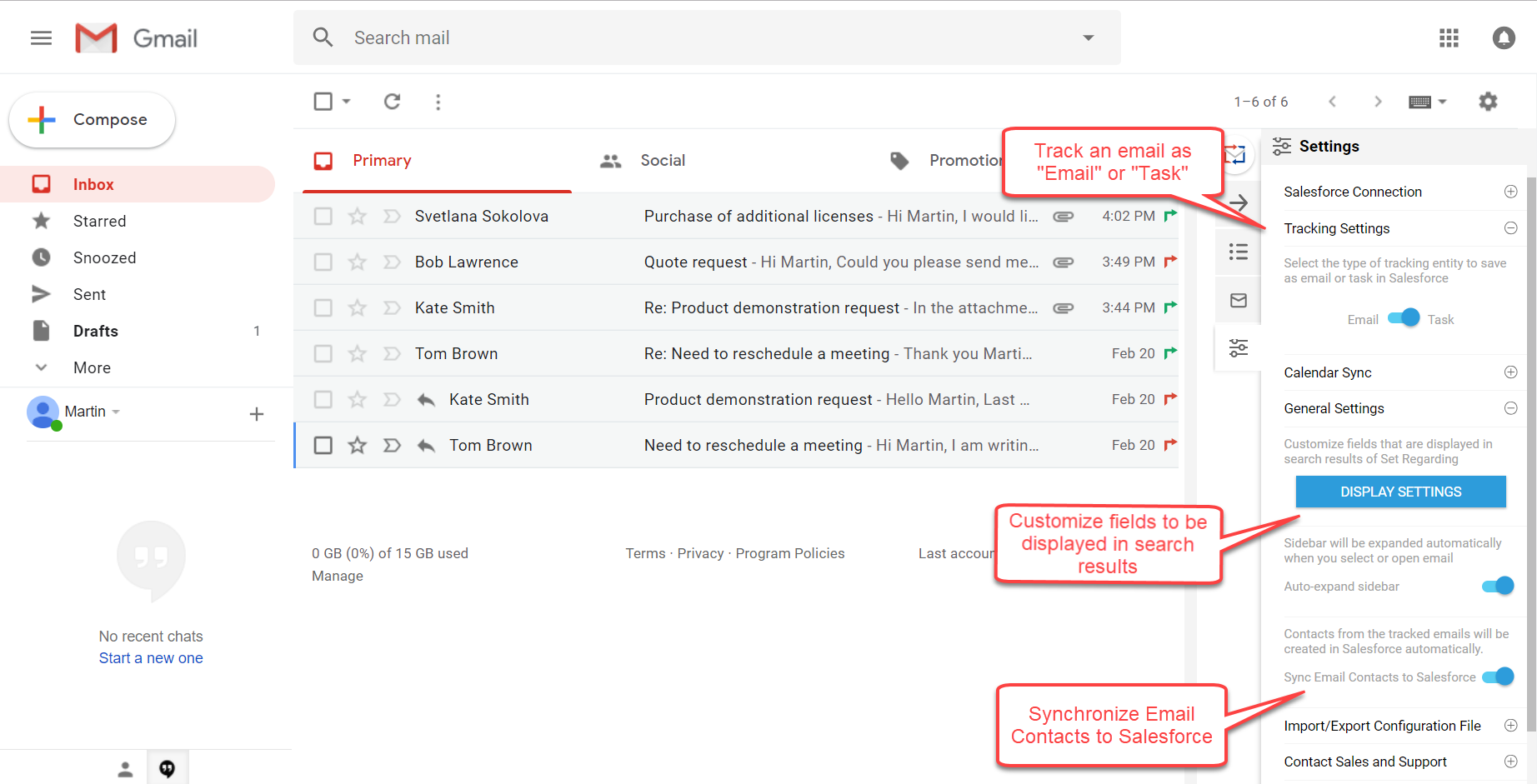Toggle Auto-expand sidebar switch
This screenshot has width=1537, height=784.
(1498, 586)
